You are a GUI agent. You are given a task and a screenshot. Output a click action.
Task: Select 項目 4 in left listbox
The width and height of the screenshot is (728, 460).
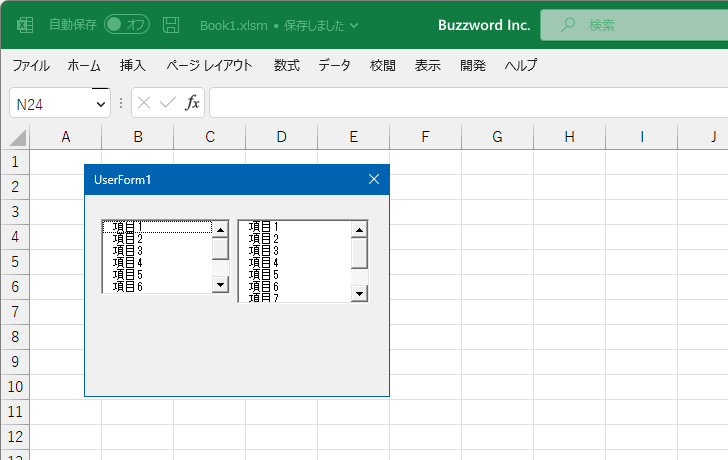pyautogui.click(x=157, y=263)
